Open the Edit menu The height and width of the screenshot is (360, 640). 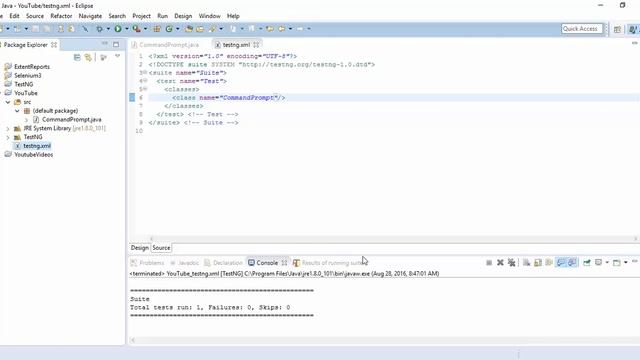[x=14, y=16]
